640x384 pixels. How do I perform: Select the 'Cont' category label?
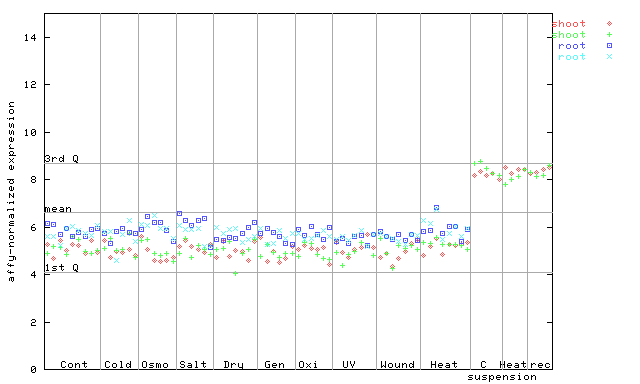pos(74,364)
